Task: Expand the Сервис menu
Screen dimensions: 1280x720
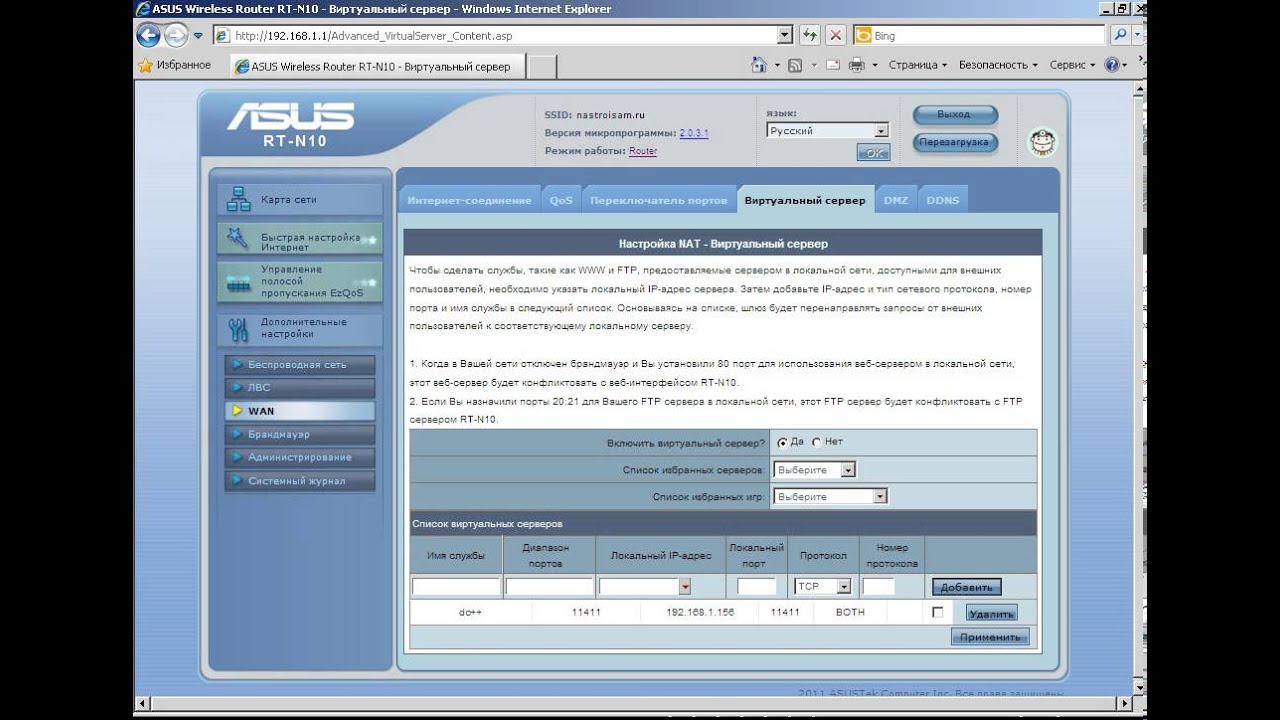Action: [x=1072, y=65]
